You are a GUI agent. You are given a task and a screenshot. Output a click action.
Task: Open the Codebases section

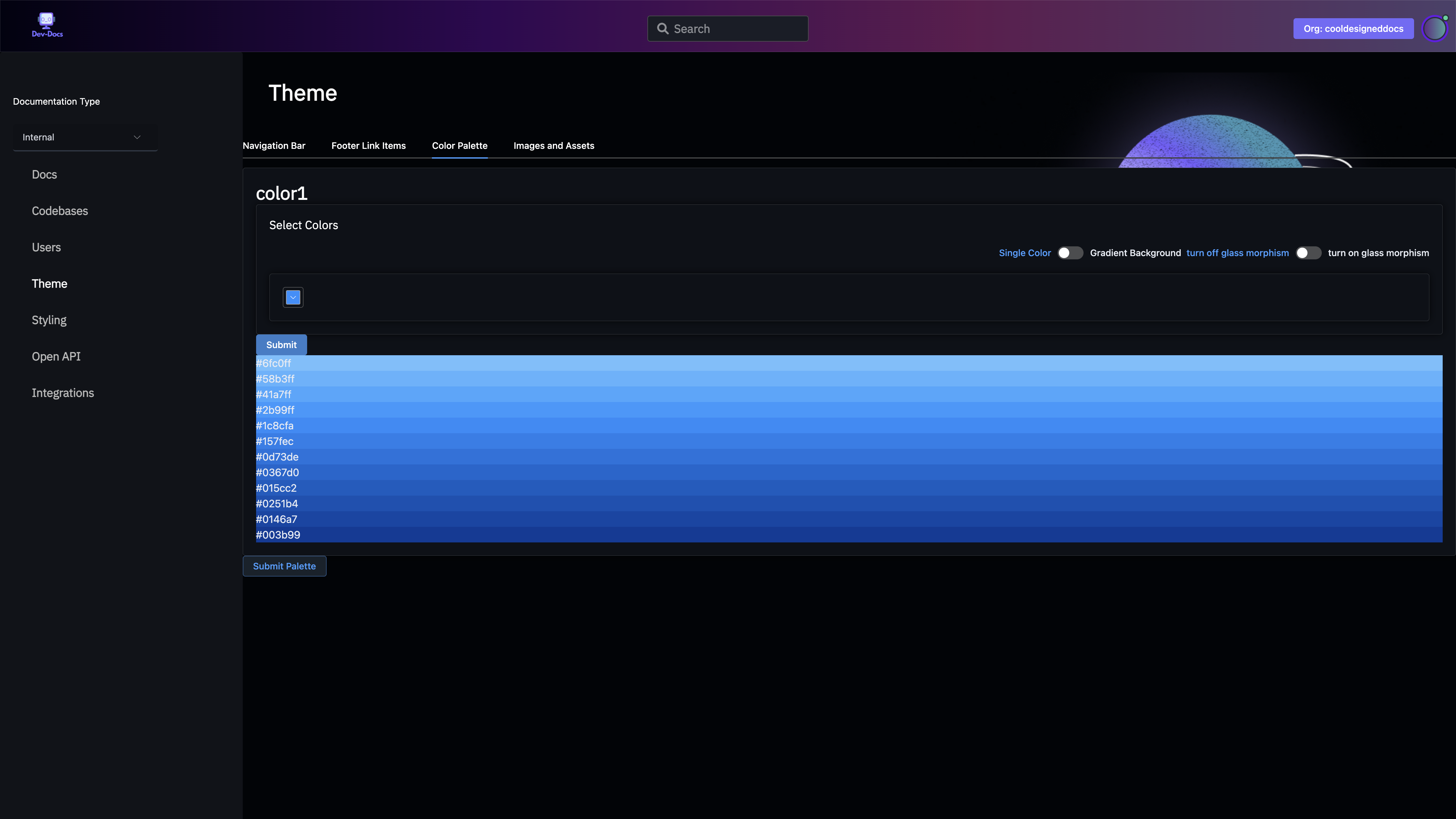click(x=59, y=211)
